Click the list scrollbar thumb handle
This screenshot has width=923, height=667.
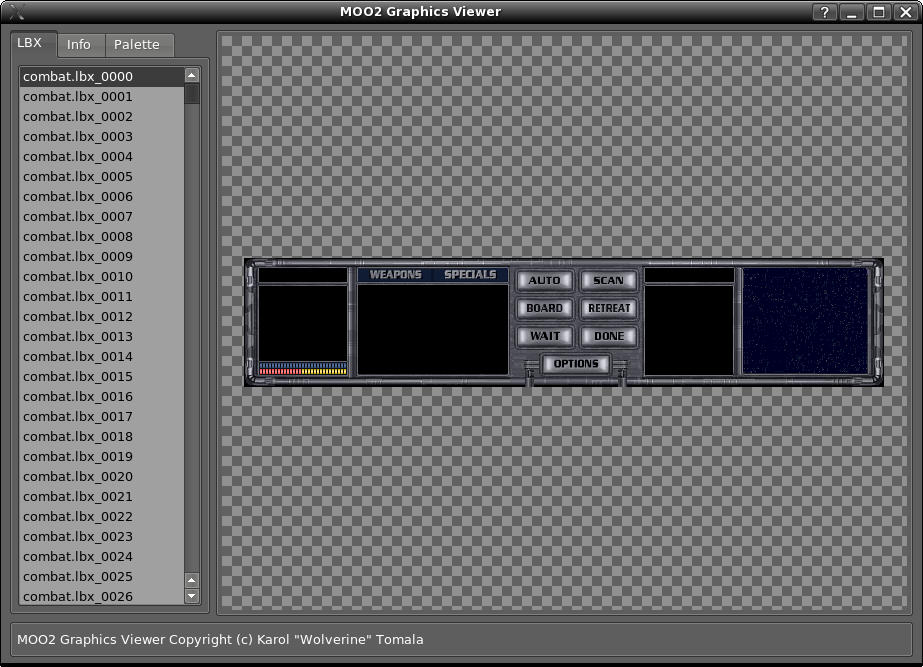[x=192, y=94]
